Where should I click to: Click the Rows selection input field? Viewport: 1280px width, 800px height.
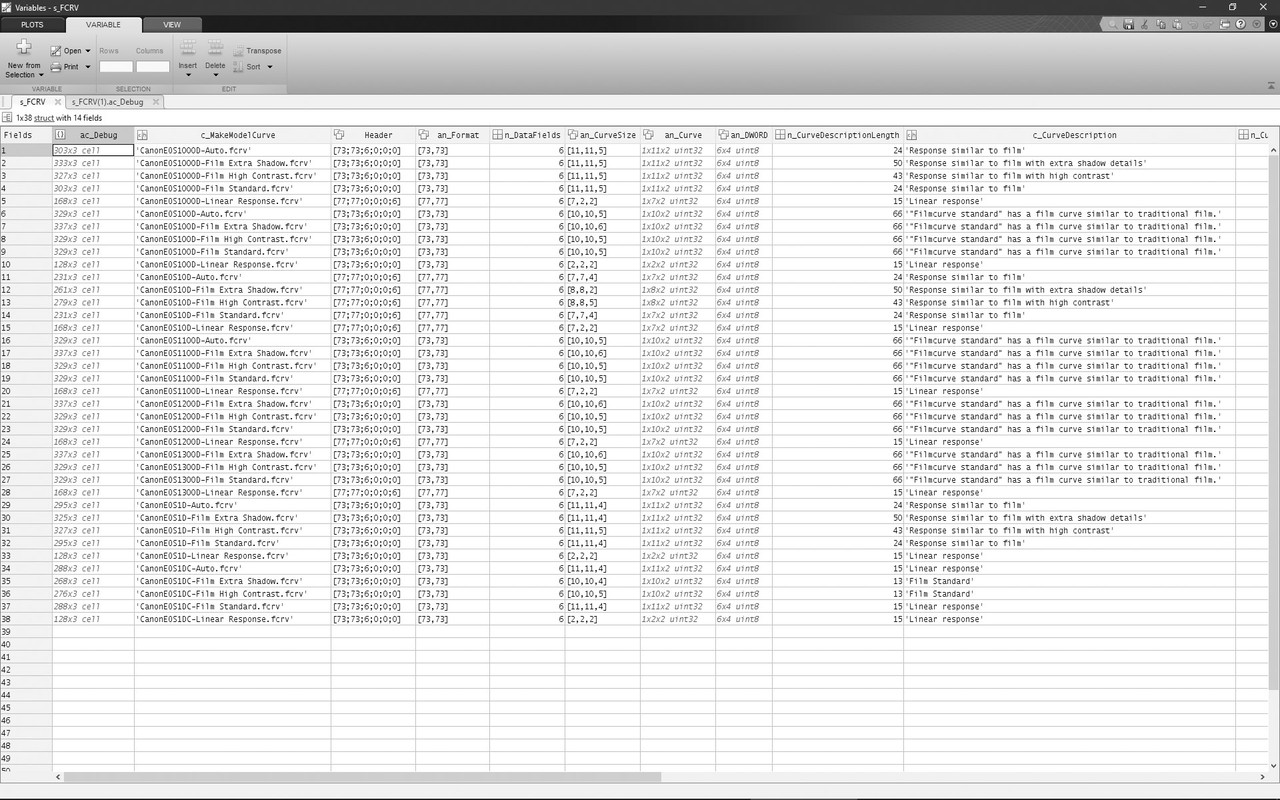pyautogui.click(x=116, y=67)
